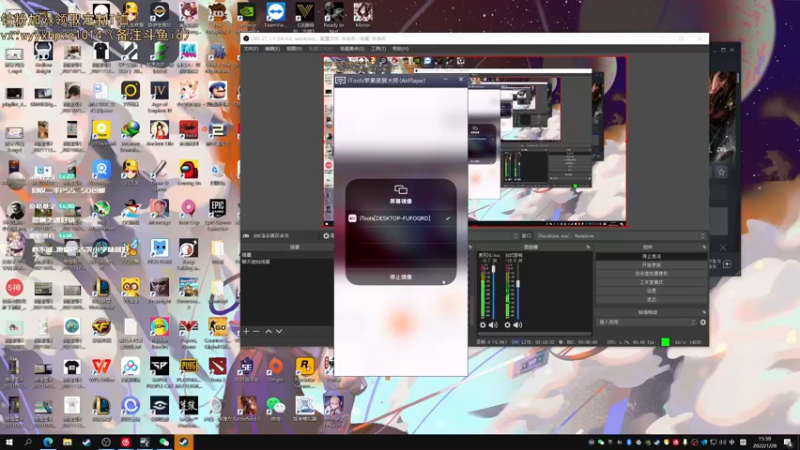This screenshot has height=450, width=800.
Task: Adjust the second mixer channel volume fader
Action: coord(518,284)
